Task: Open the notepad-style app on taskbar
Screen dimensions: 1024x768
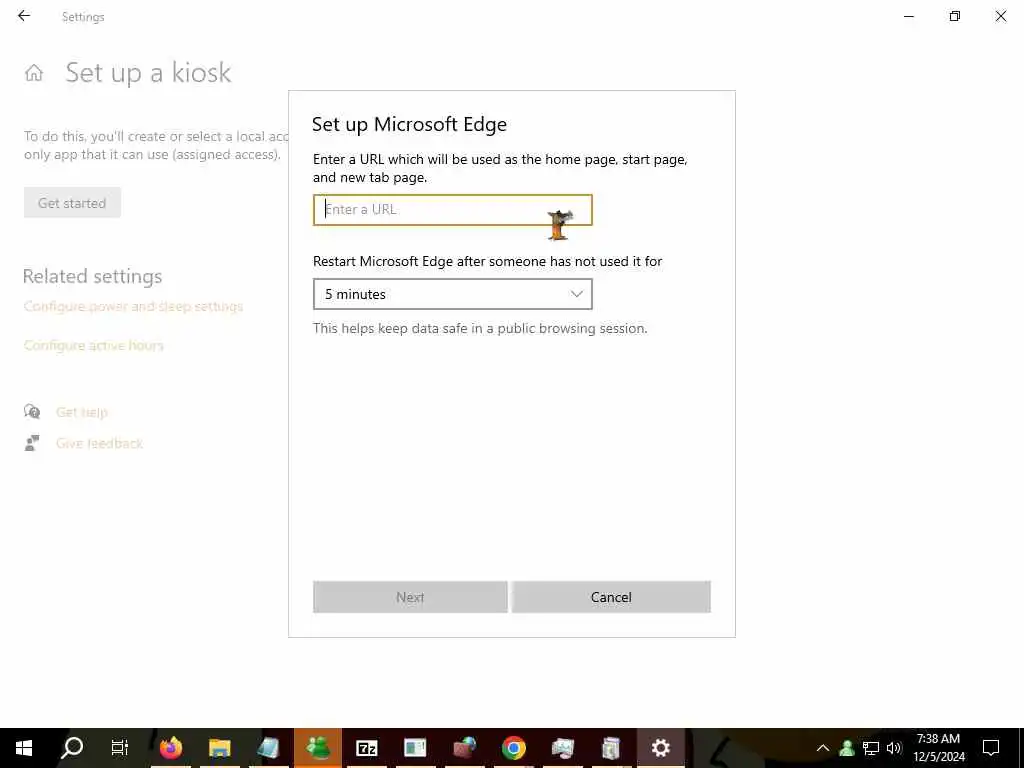Action: point(268,748)
